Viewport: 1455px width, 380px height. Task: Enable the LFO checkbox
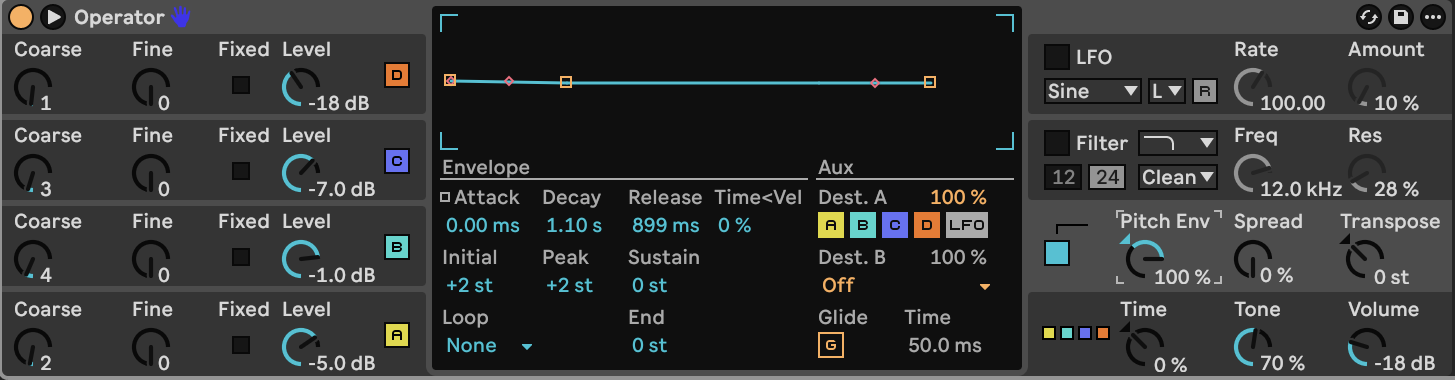pos(1056,56)
